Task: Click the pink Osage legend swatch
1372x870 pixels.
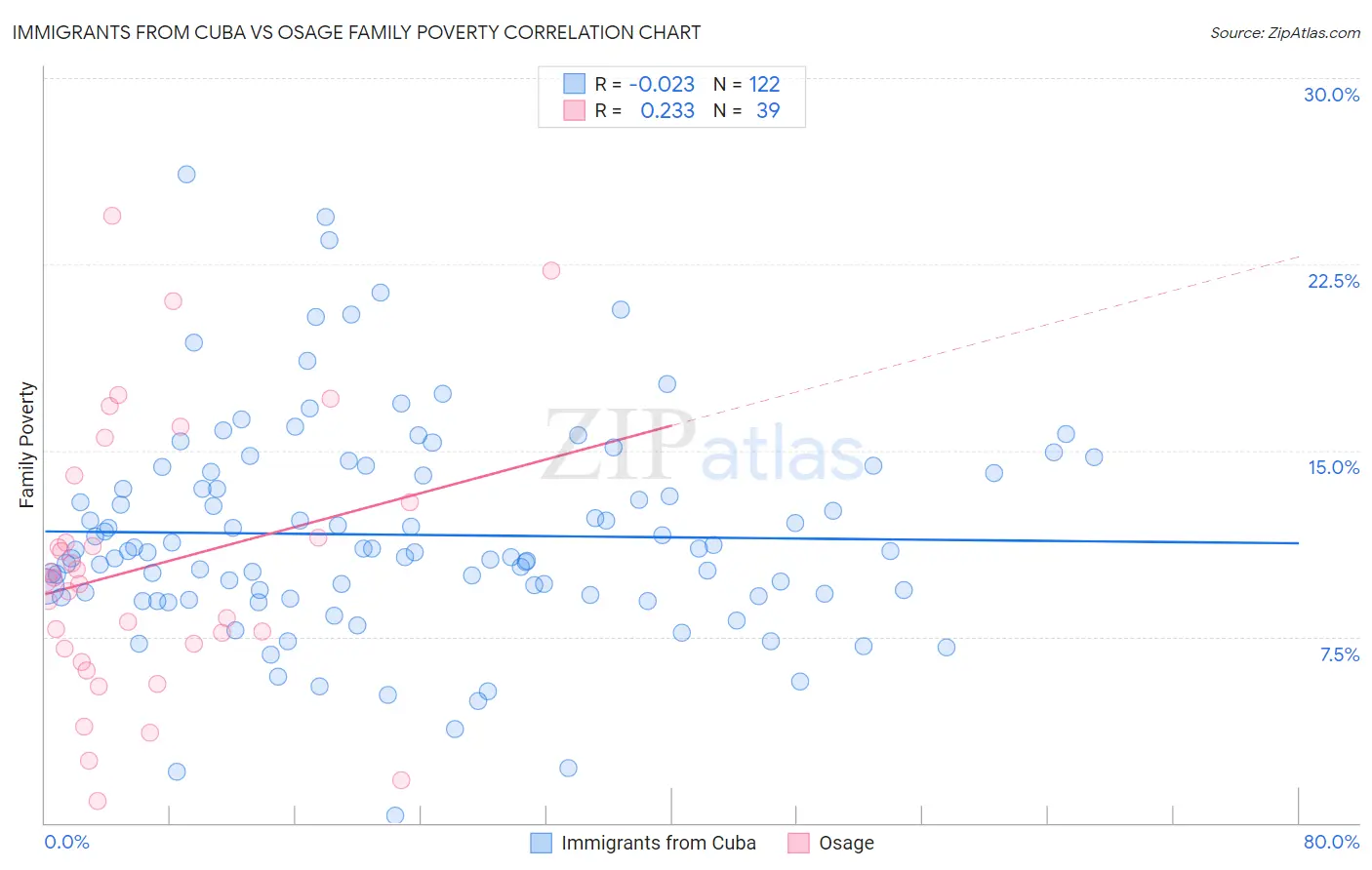Action: 799,843
